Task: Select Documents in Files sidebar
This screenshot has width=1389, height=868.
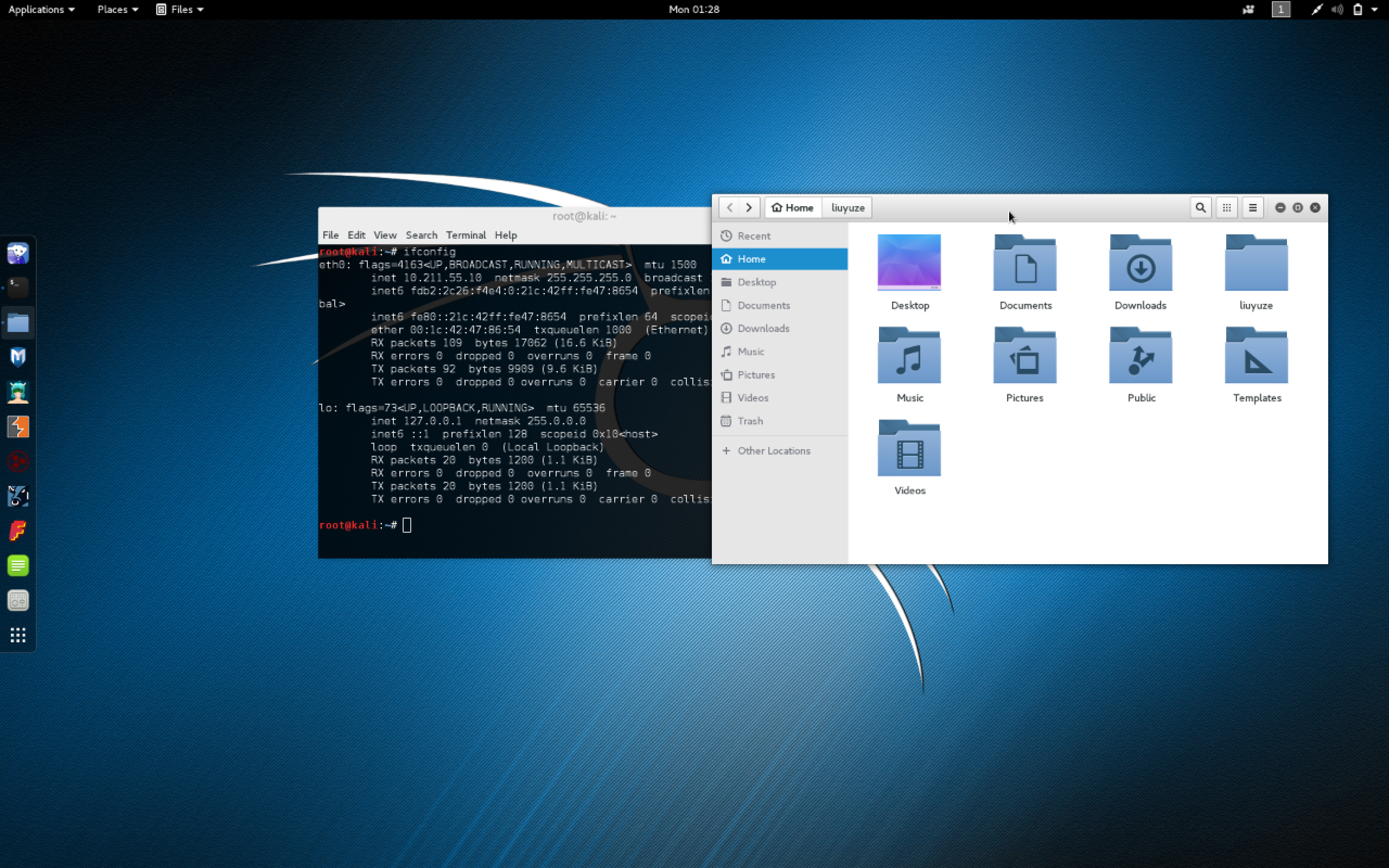Action: point(780,305)
